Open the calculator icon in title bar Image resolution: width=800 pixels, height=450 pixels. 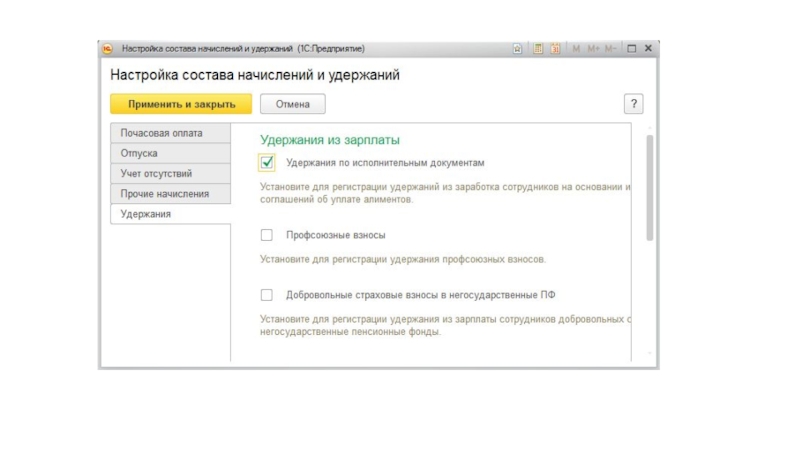(x=538, y=48)
